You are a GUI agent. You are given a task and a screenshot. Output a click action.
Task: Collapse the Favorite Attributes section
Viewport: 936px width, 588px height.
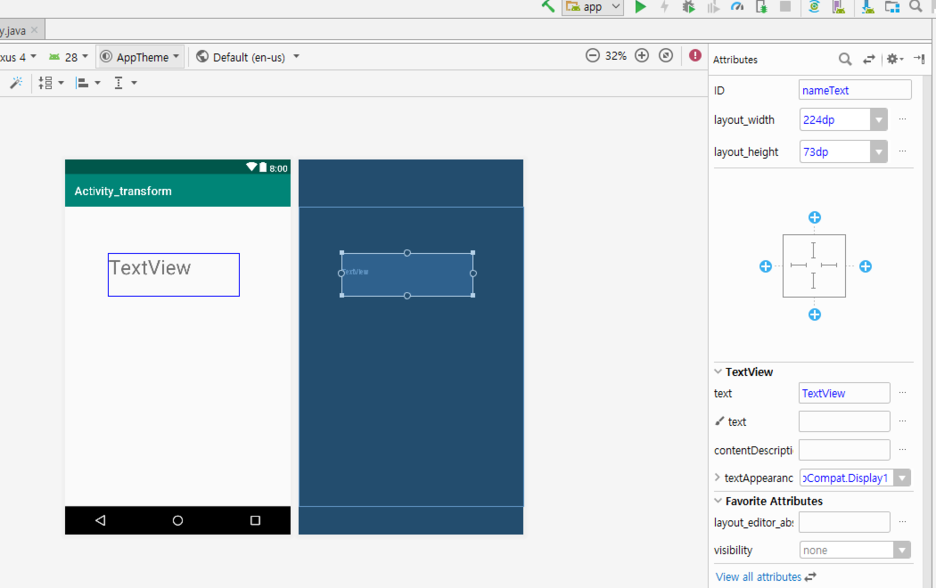(718, 501)
